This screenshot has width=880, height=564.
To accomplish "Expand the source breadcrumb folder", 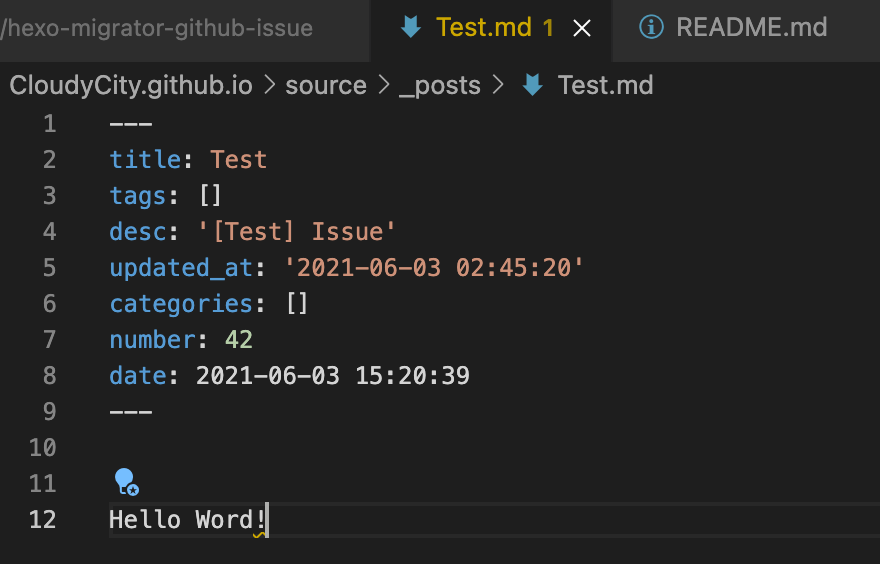I will 326,85.
